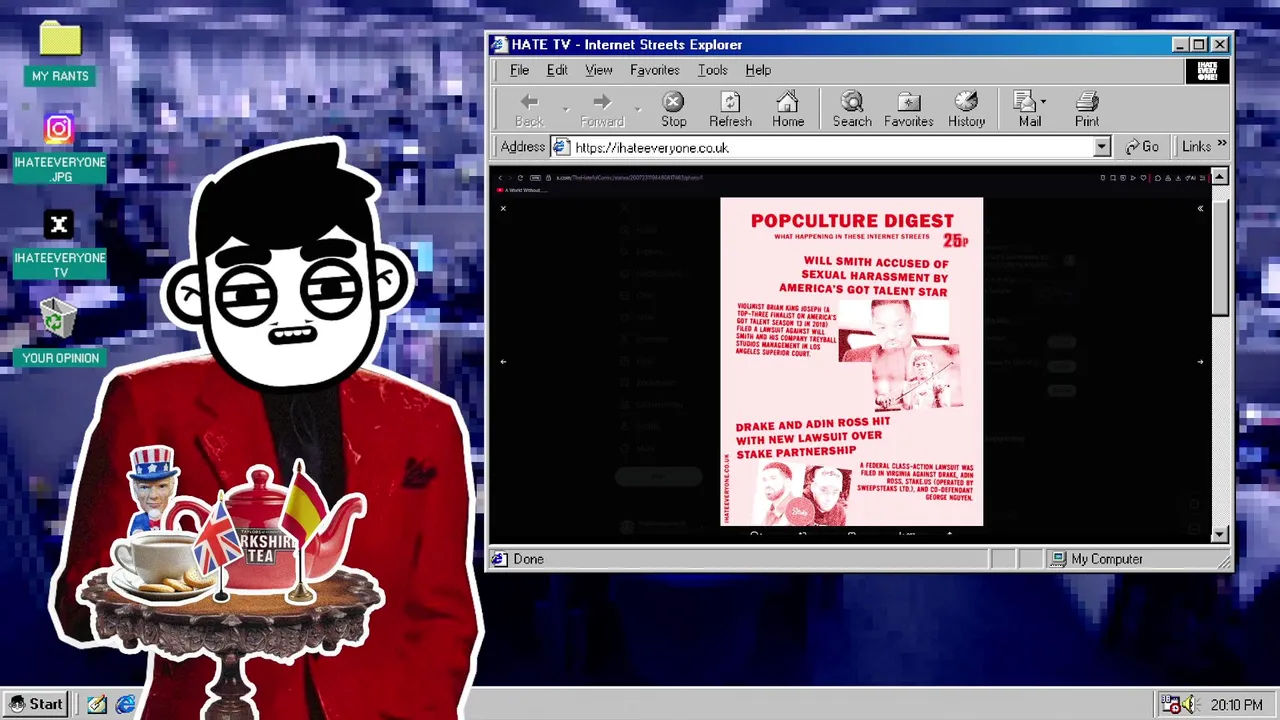Collapse the photo sidebar with double chevron

pyautogui.click(x=1200, y=208)
